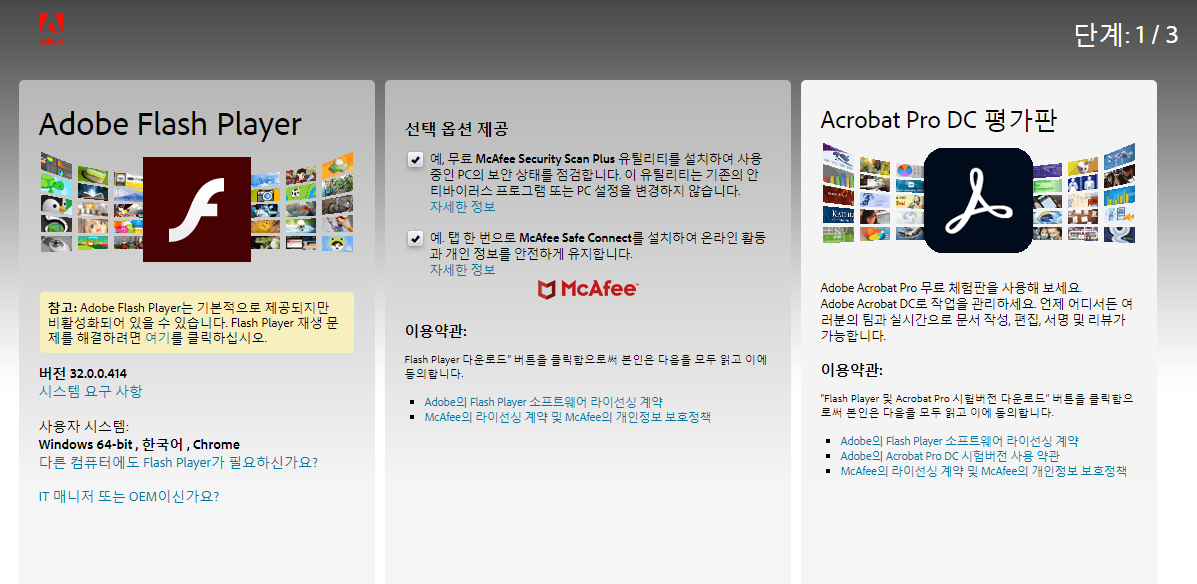
Task: Click the Flash Player logo icon
Action: coord(197,209)
